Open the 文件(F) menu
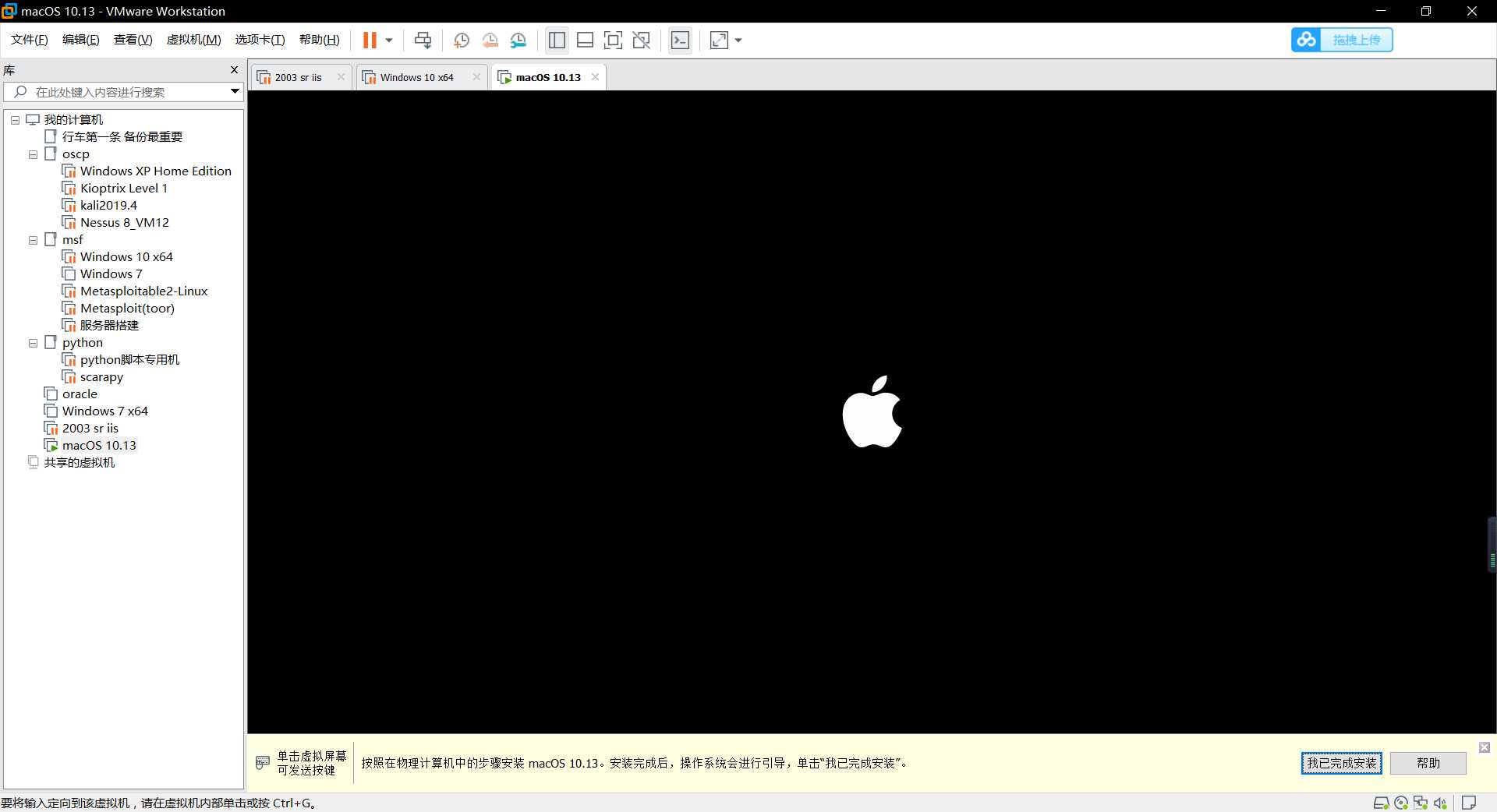Screen dimensions: 1497x812 coord(30,40)
